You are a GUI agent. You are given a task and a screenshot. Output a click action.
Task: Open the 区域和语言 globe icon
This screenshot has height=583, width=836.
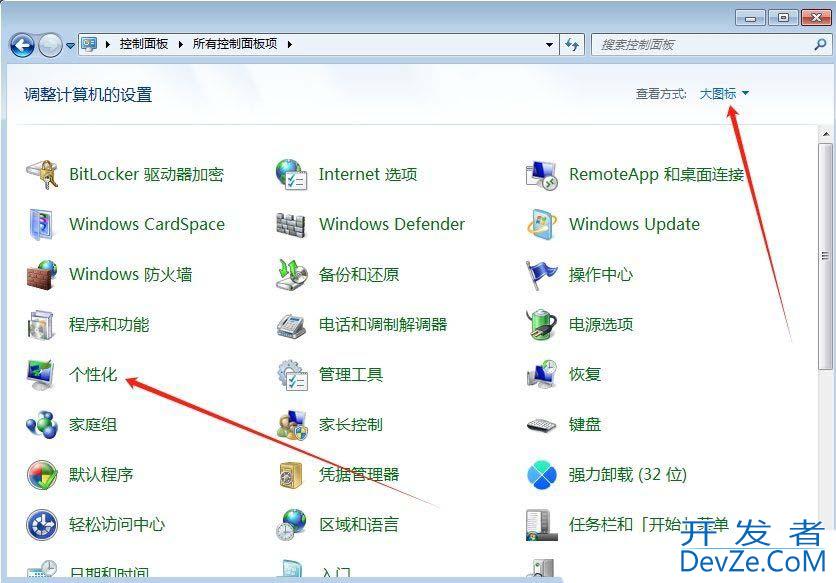click(x=291, y=525)
